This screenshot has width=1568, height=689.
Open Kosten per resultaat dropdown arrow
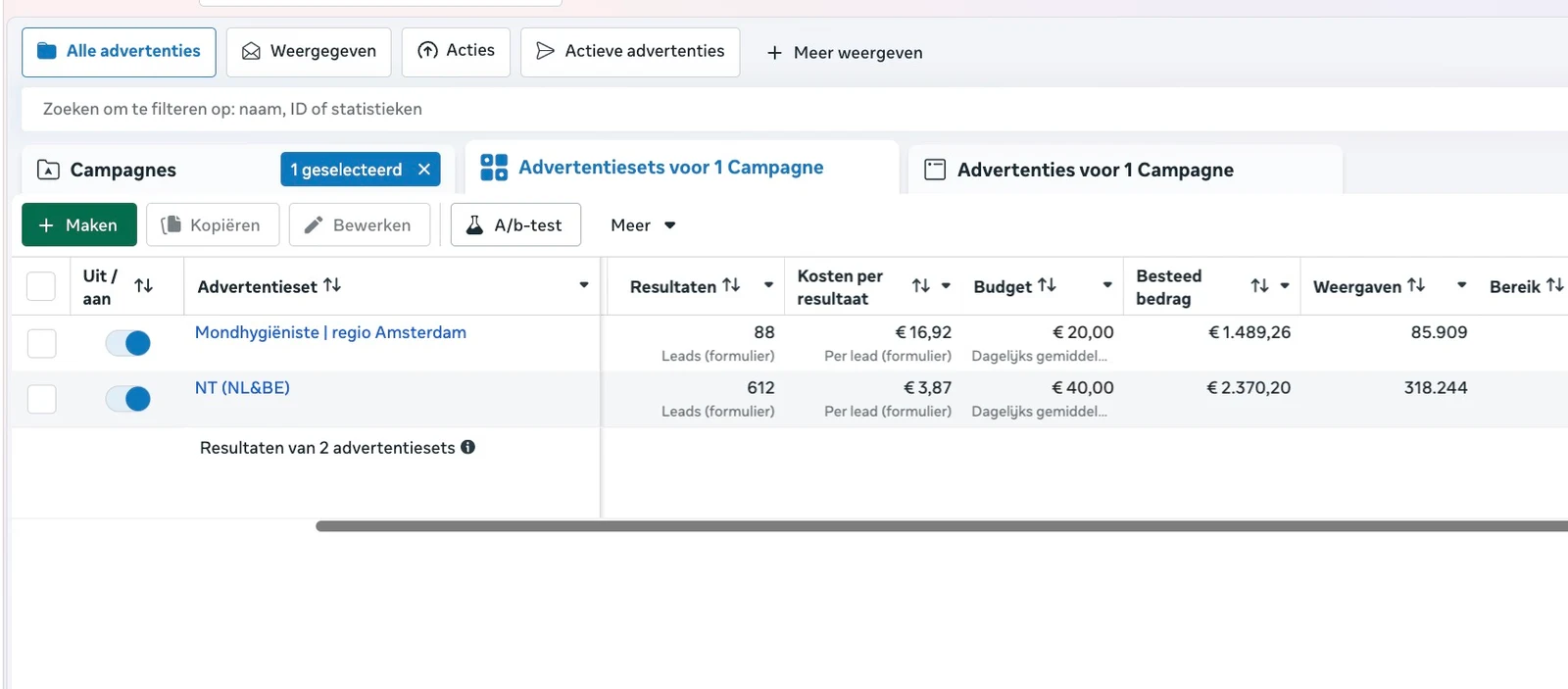pos(946,286)
